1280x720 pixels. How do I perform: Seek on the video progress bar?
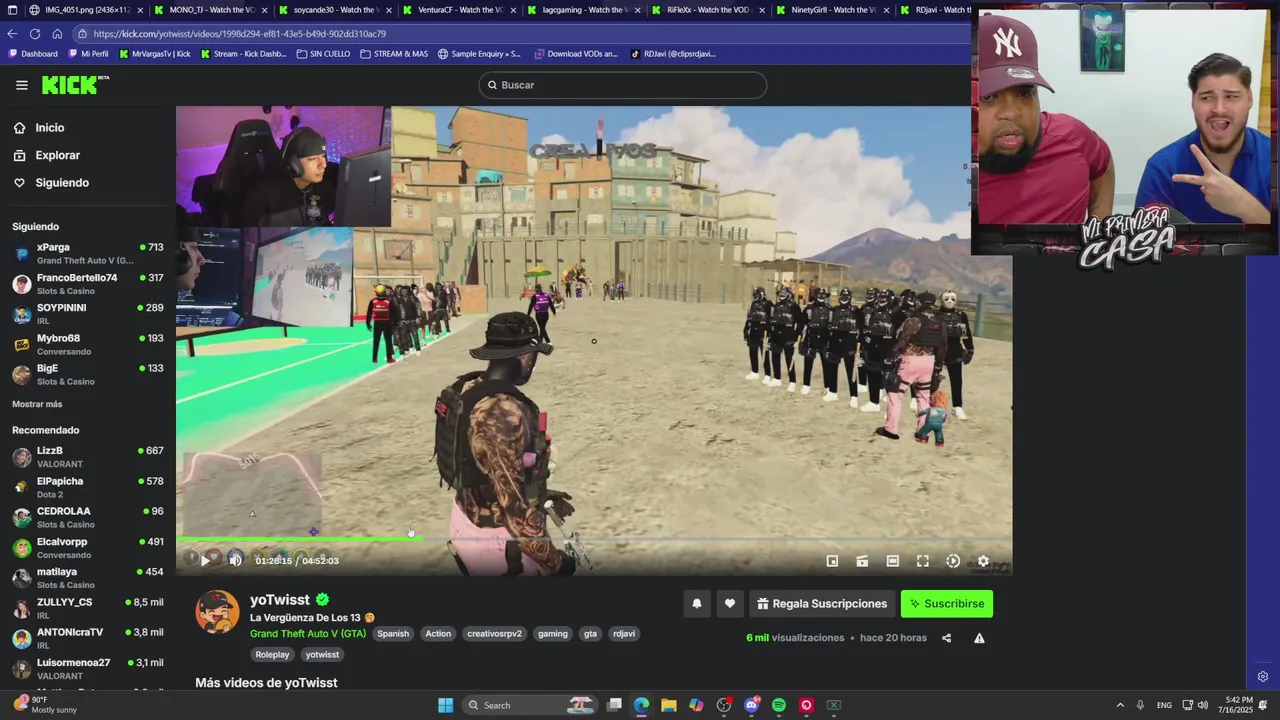click(594, 539)
